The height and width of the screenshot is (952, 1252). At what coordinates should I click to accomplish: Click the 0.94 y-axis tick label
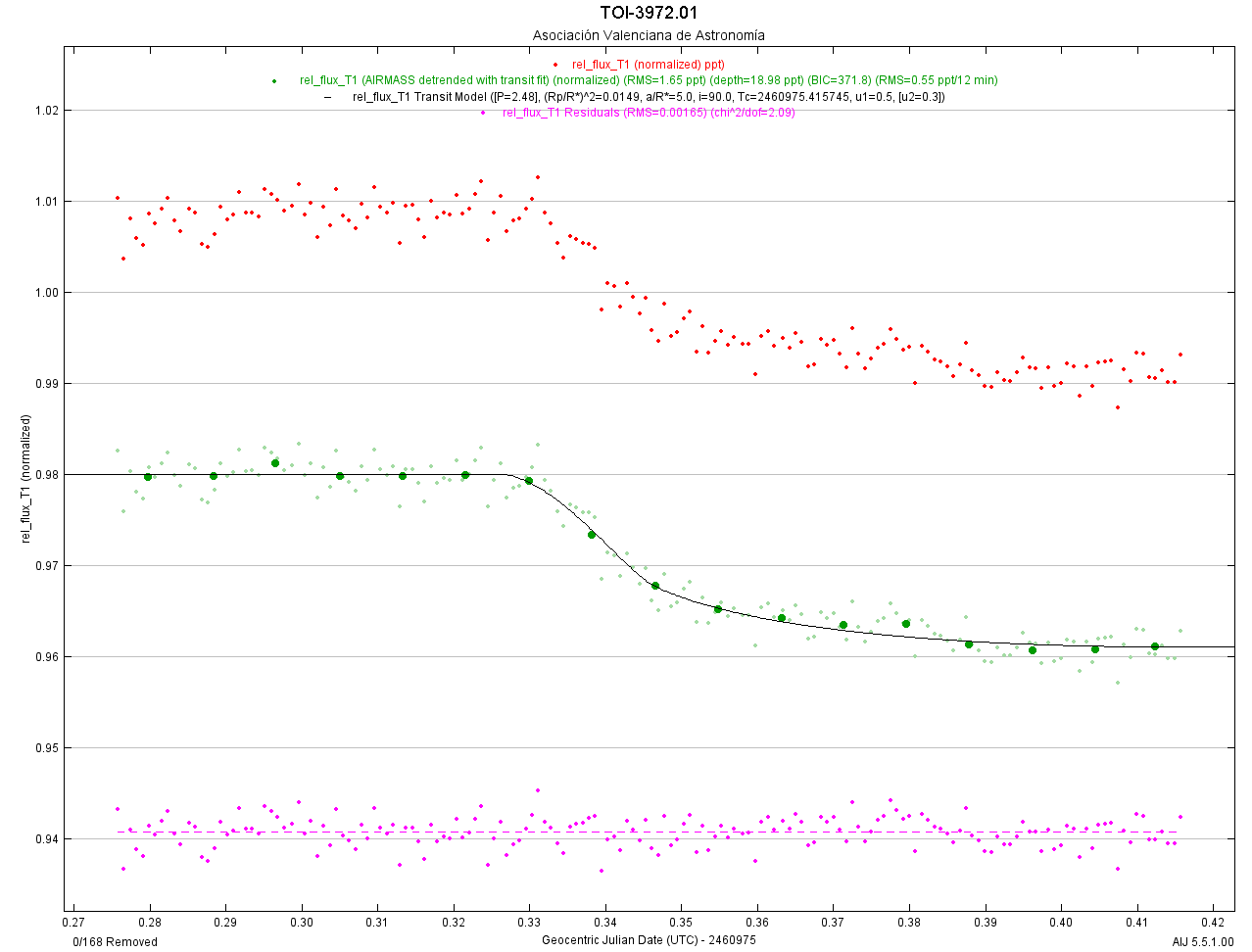point(46,839)
